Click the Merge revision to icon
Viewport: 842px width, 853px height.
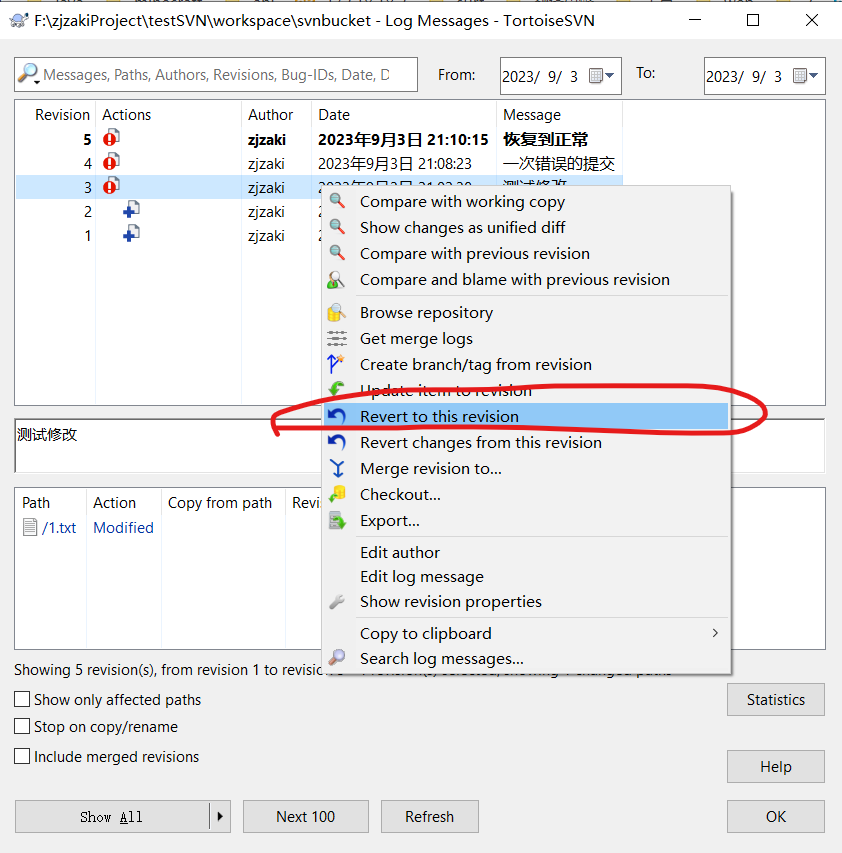(337, 468)
